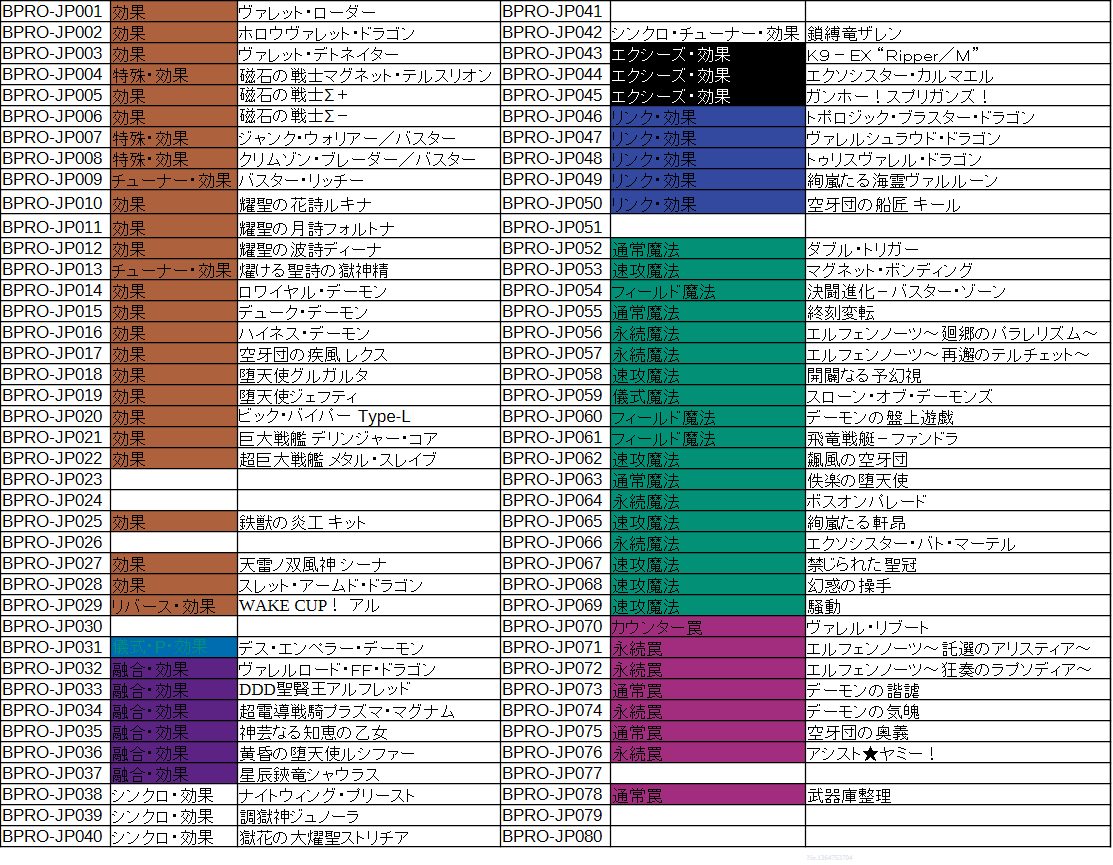Click the DDD聖賢王アルフレッド cell
Screen dimensions: 1113x865
point(368,689)
